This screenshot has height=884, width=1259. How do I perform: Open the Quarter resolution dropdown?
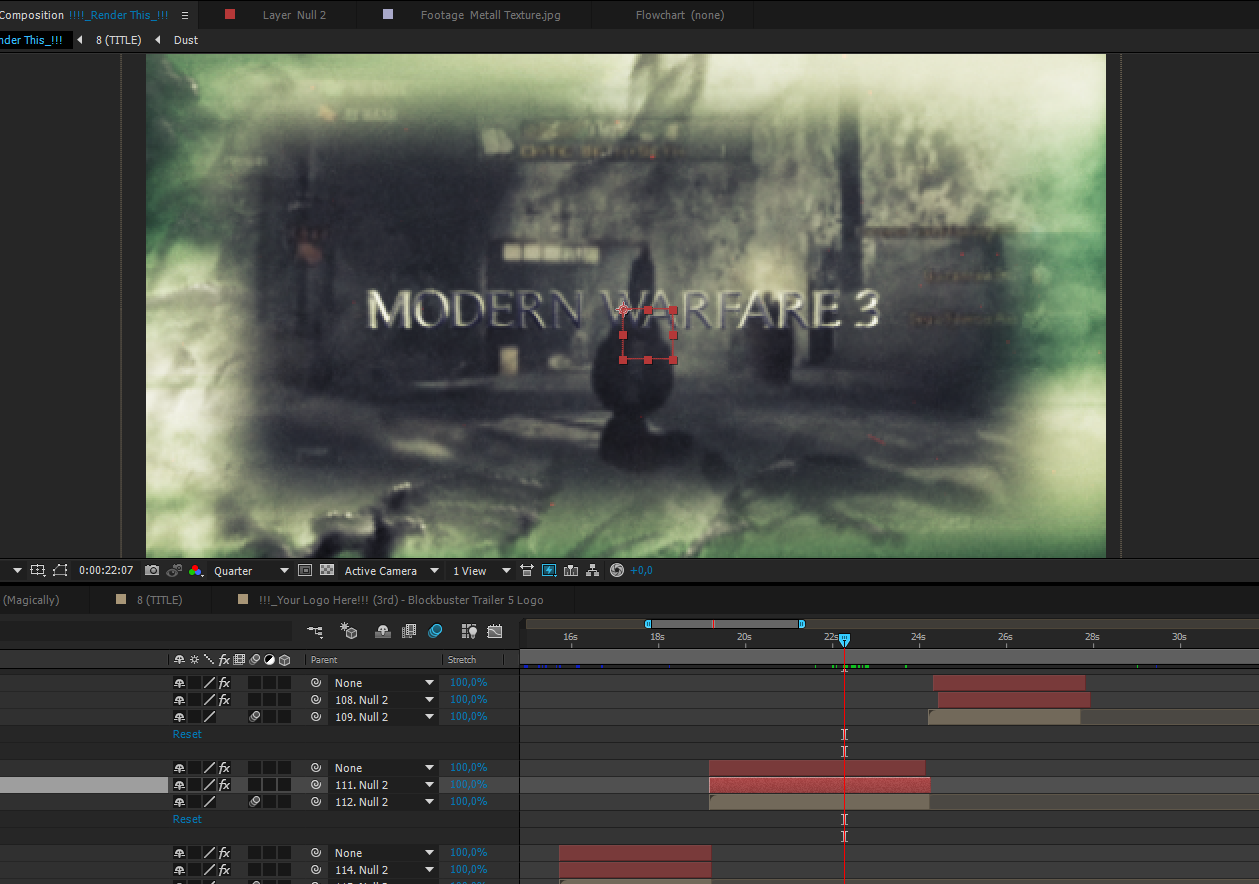click(251, 571)
